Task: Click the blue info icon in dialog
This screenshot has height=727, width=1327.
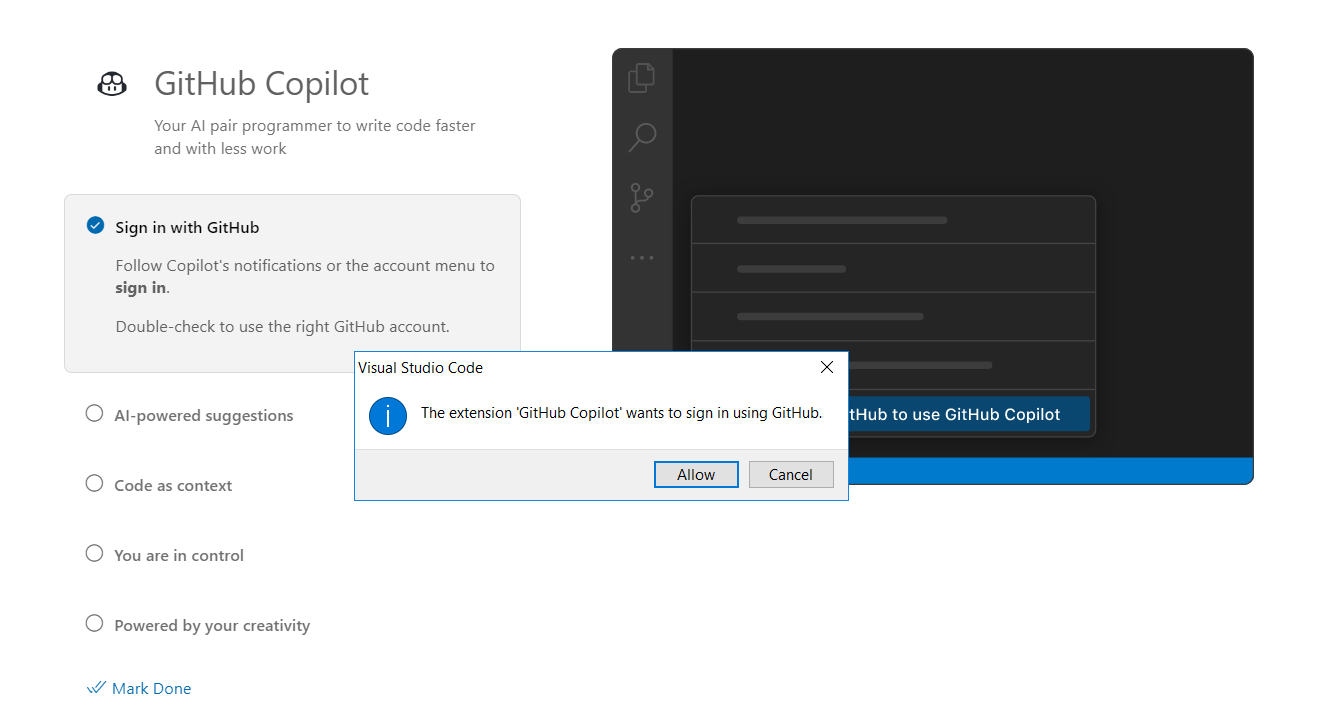Action: (x=388, y=415)
